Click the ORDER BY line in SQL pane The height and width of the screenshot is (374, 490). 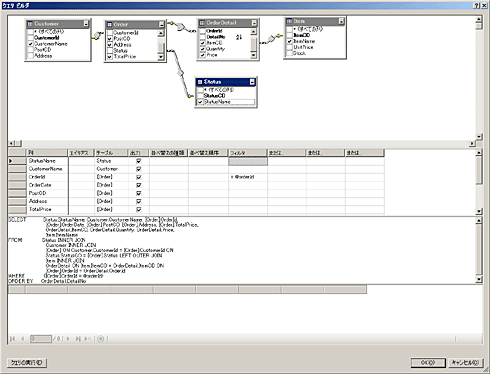coord(47,281)
